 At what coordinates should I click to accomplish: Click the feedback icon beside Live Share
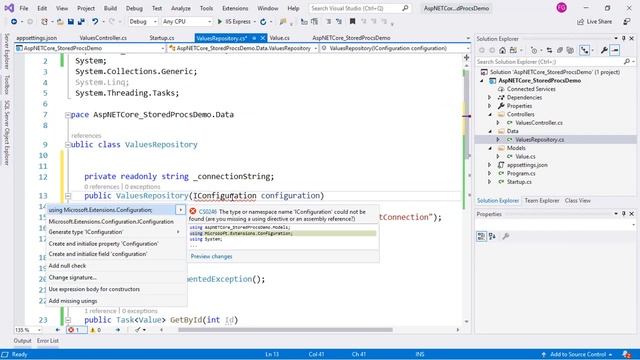627,22
